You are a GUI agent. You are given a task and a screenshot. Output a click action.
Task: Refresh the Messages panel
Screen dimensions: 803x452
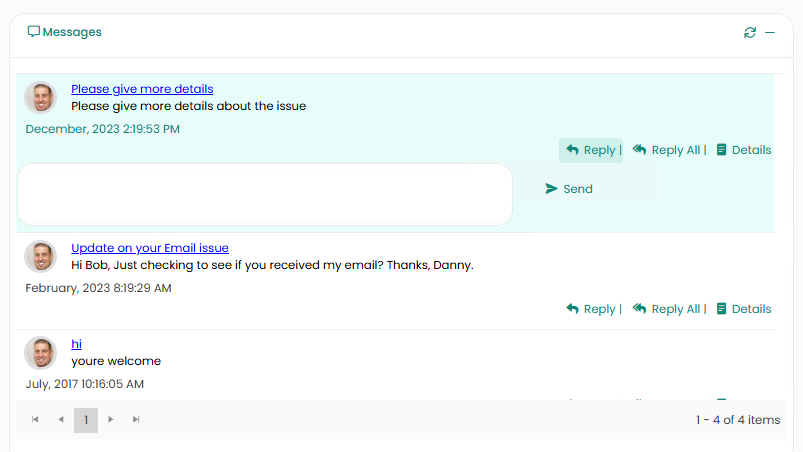click(750, 33)
